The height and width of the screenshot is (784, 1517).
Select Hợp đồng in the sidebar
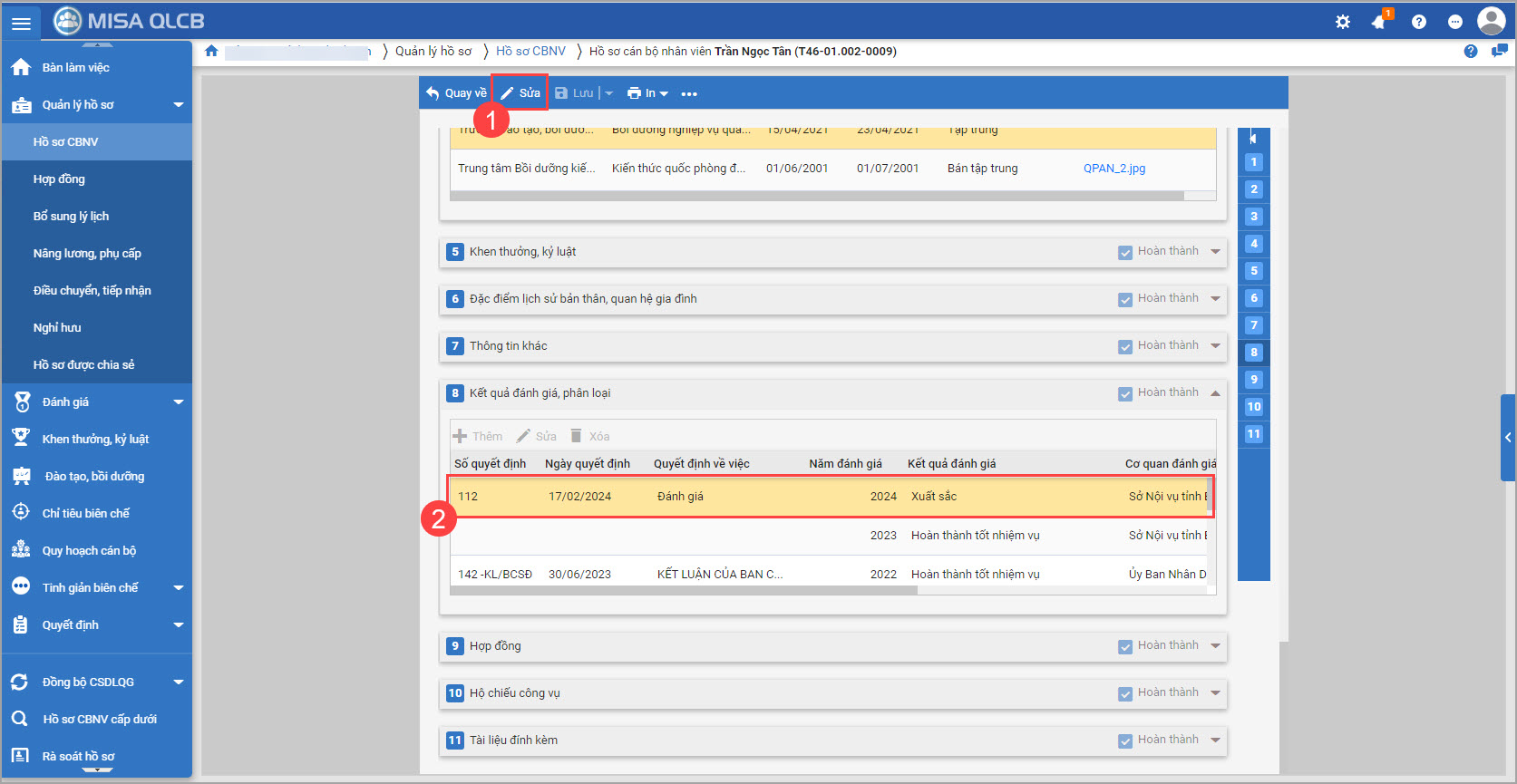(59, 179)
